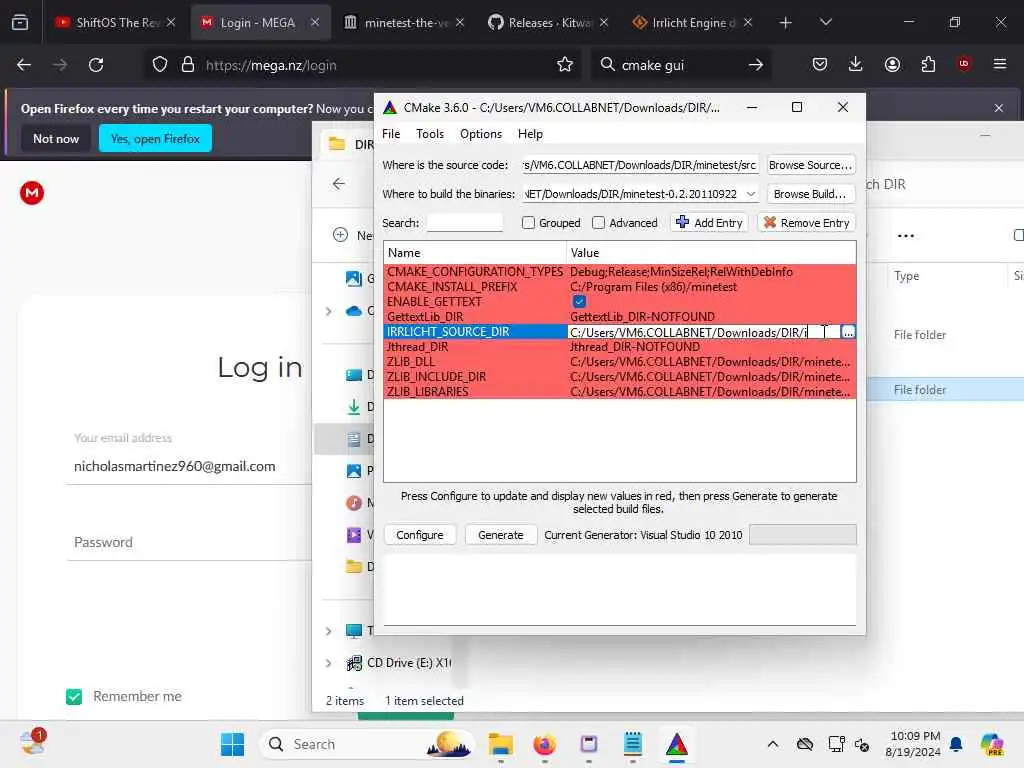Click Browse Build button
1024x768 pixels.
pyautogui.click(x=810, y=194)
